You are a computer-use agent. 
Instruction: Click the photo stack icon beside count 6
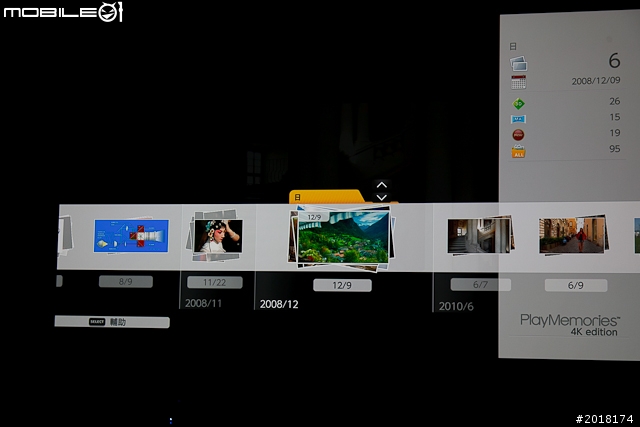click(x=518, y=64)
